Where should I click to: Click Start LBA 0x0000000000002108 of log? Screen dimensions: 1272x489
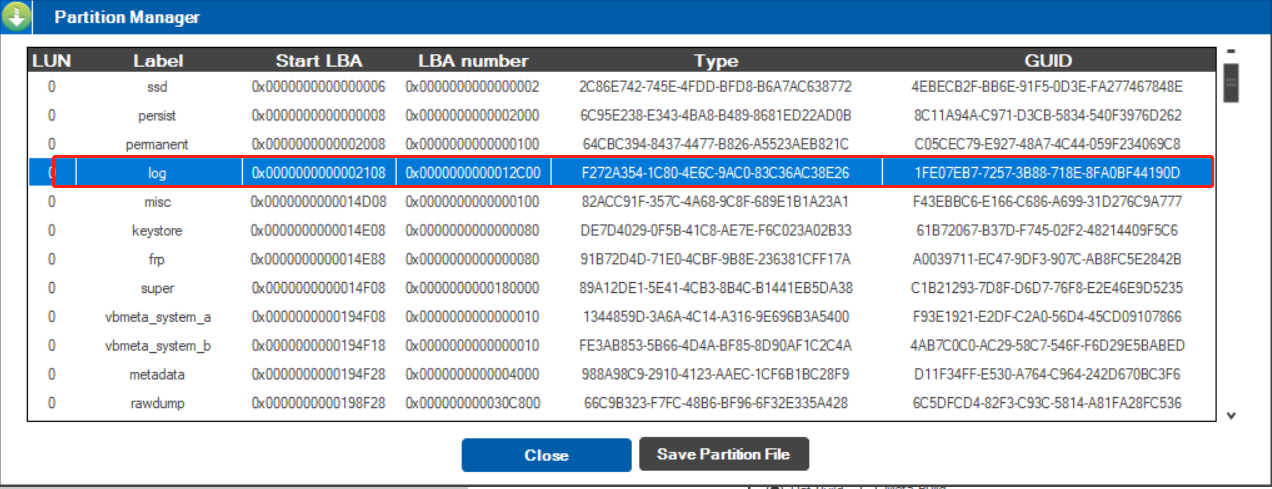tap(319, 174)
